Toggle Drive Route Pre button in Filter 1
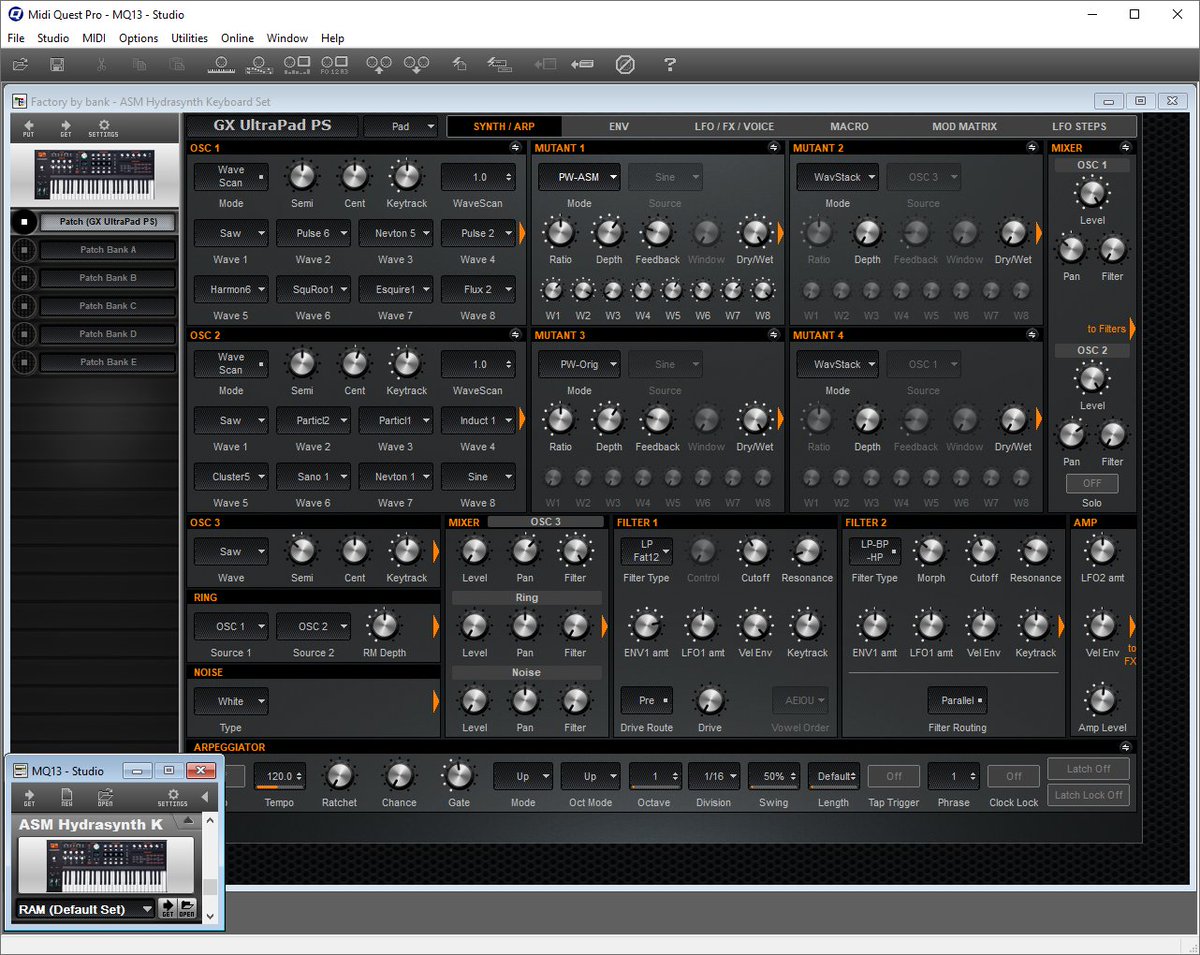1200x955 pixels. (x=646, y=700)
